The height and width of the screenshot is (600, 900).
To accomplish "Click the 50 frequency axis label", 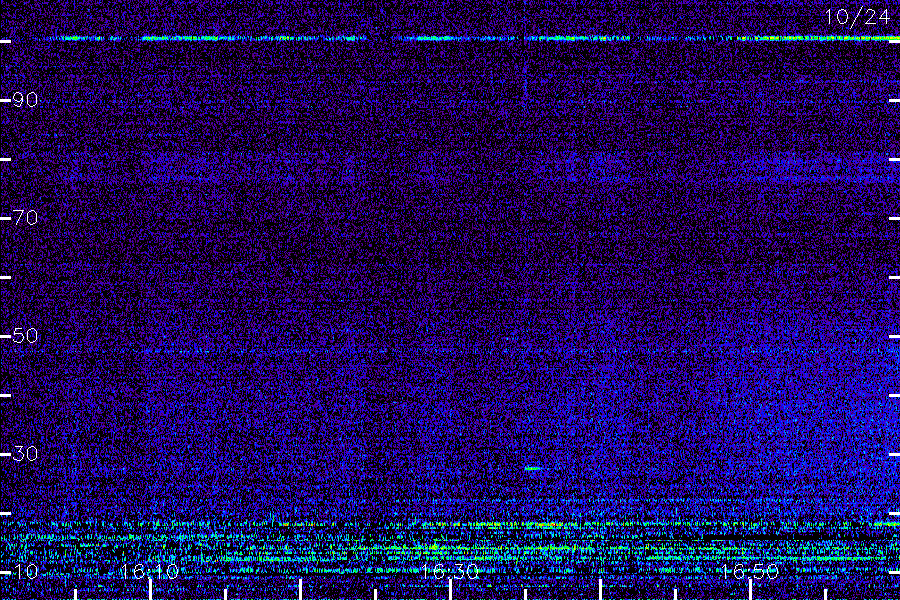I will [x=25, y=336].
